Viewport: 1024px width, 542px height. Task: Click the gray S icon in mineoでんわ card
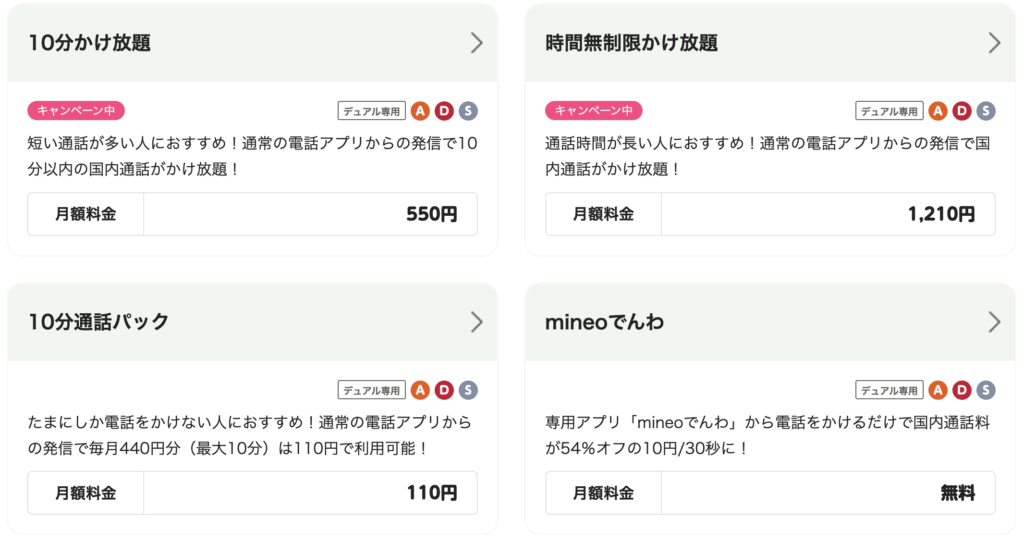(x=985, y=391)
